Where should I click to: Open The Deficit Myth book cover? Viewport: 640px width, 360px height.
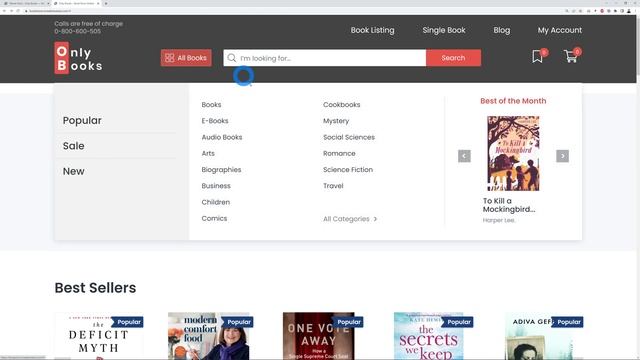point(98,336)
